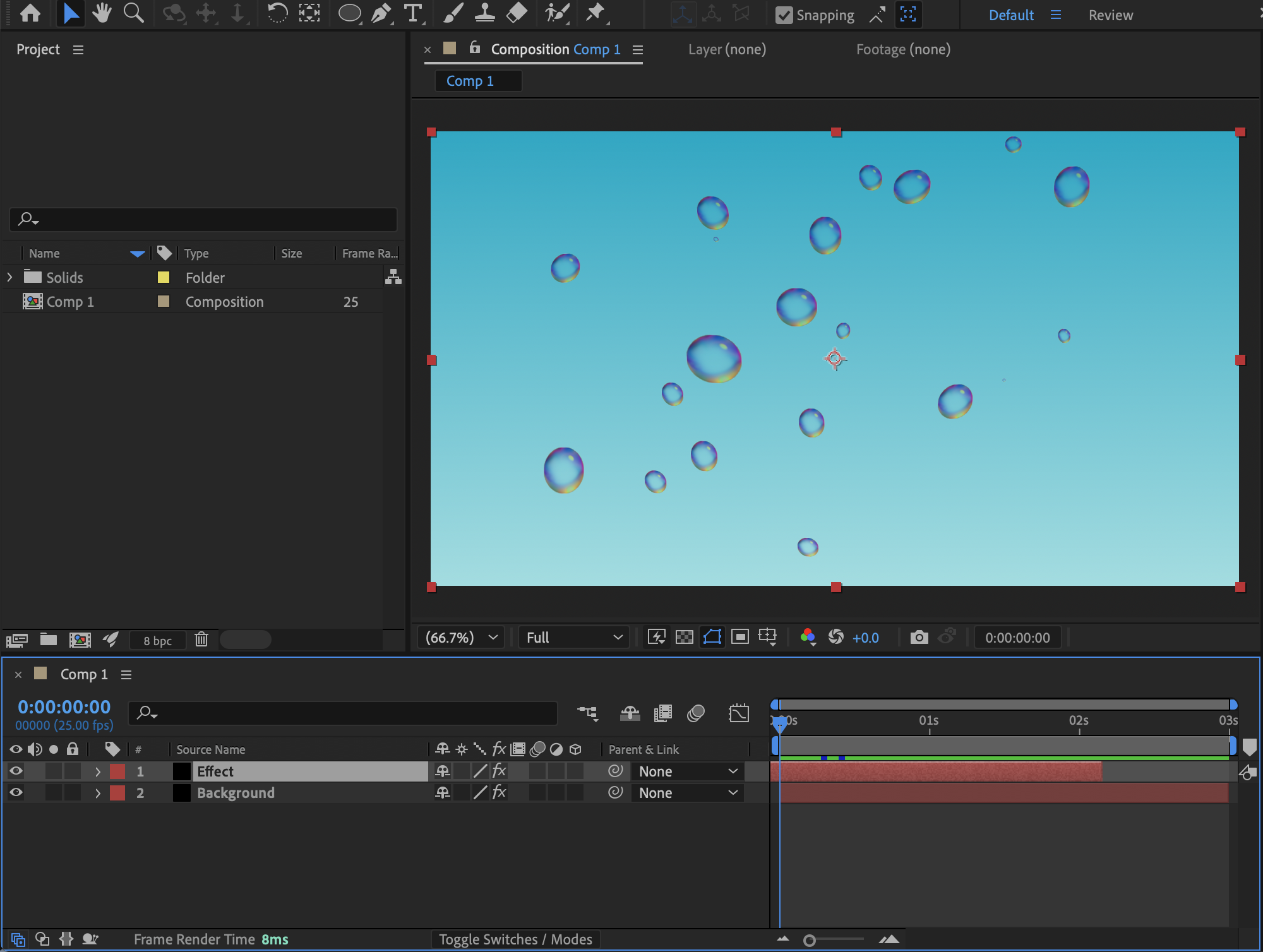Screen dimensions: 1263x952
Task: Open the Footage (none) tab
Action: click(x=902, y=49)
